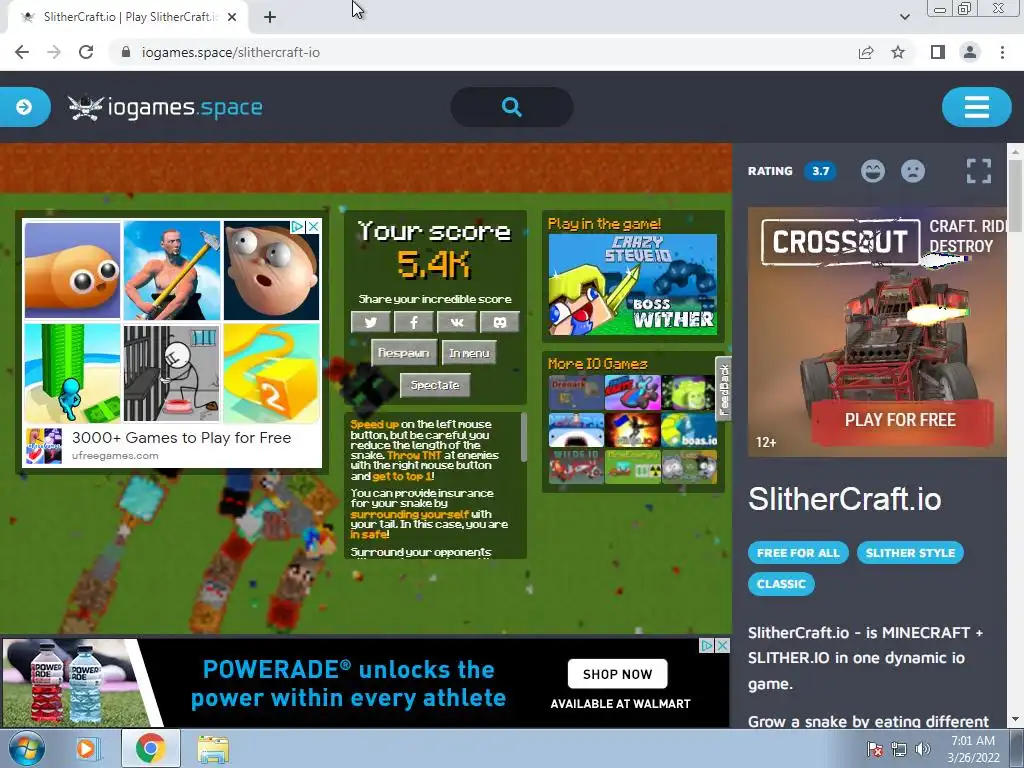Open the Crazy Steve.io game banner
Viewport: 1024px width, 768px height.
coord(633,284)
